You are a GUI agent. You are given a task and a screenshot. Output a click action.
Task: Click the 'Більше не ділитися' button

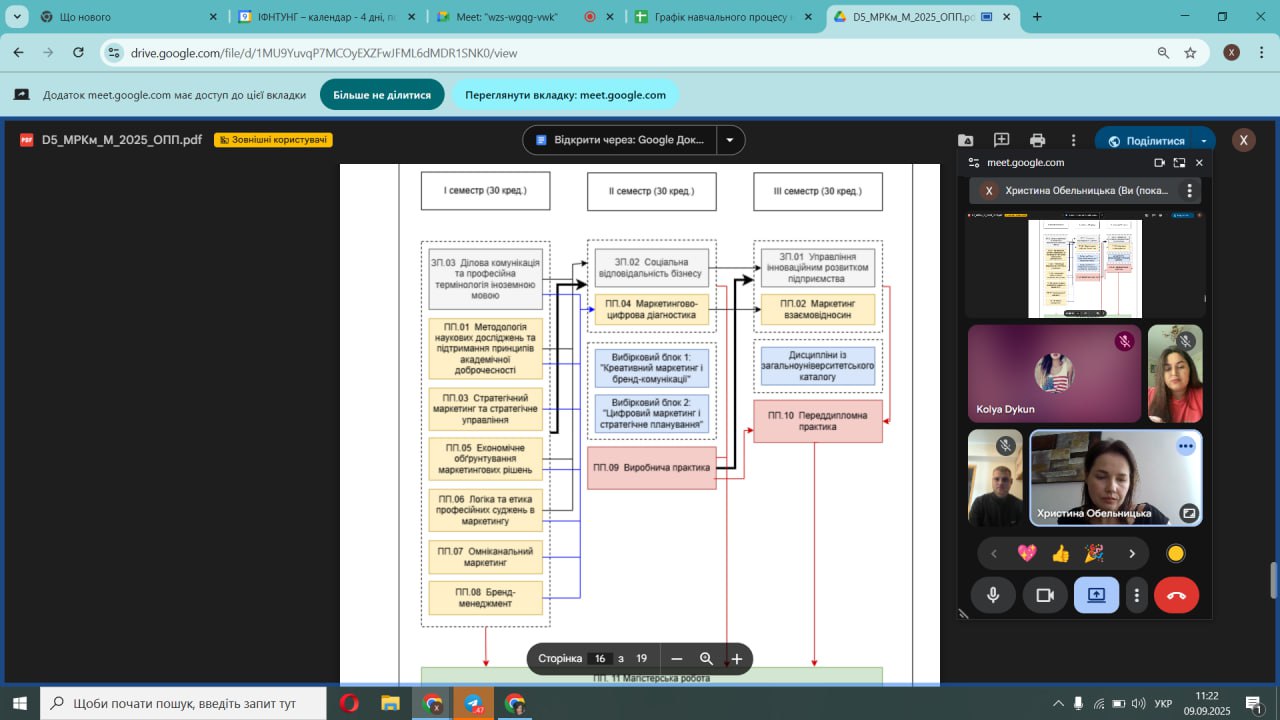pyautogui.click(x=382, y=95)
